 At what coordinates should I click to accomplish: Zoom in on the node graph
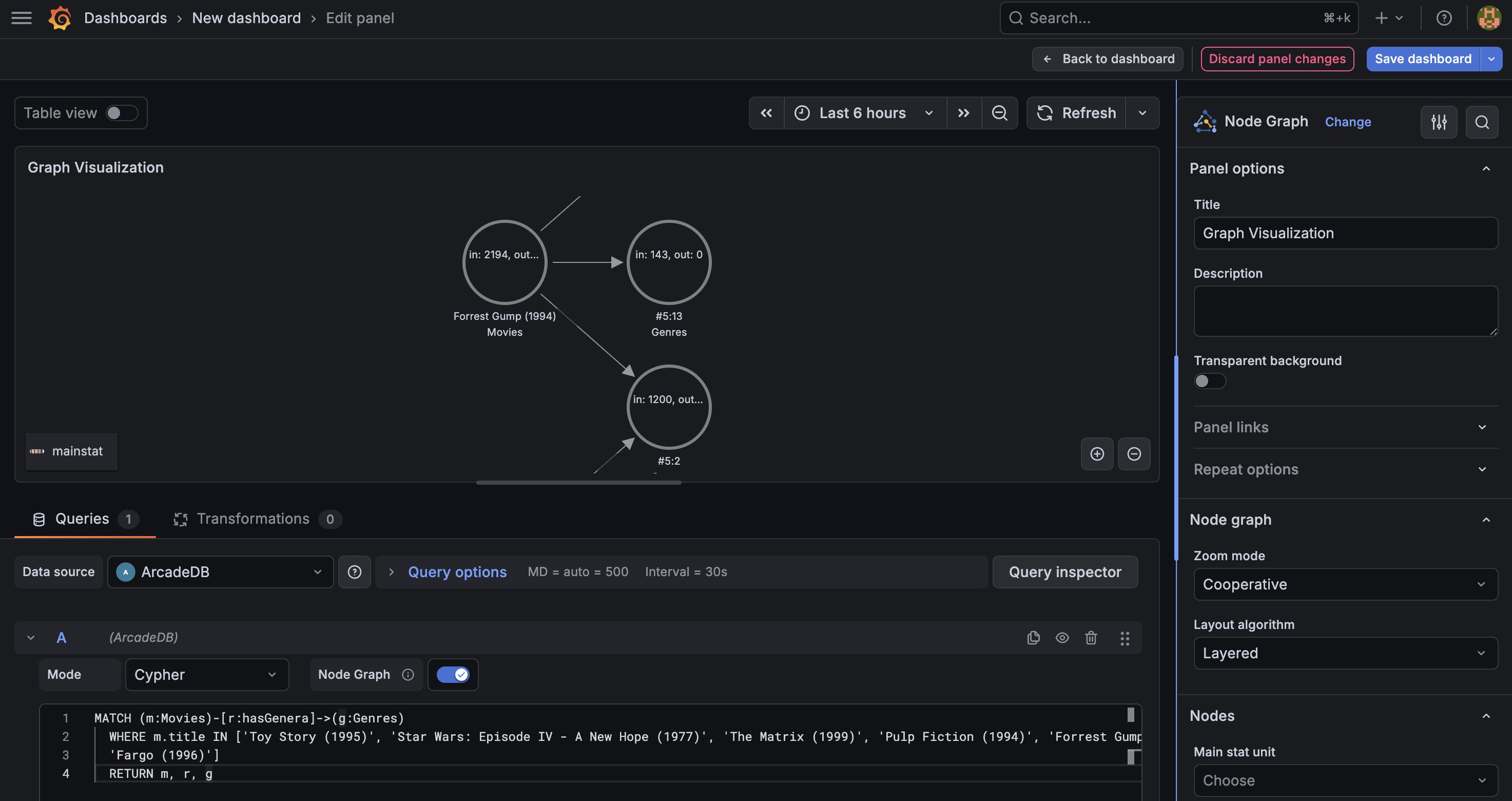point(1097,454)
